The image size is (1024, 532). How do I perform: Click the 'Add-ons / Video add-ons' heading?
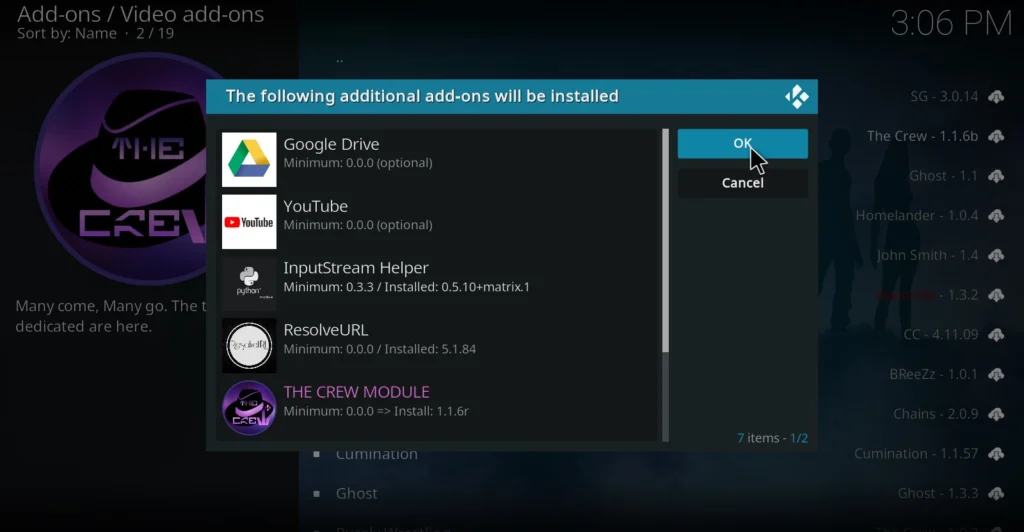140,14
